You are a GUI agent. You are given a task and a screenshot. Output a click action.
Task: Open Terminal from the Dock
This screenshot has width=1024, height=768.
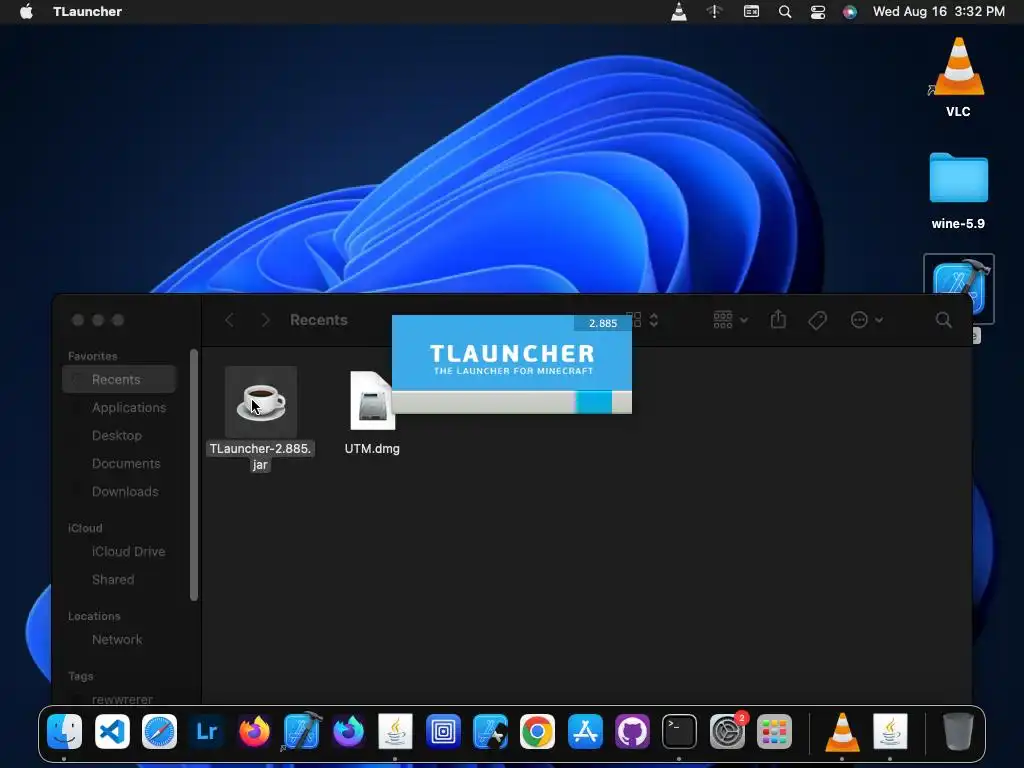(679, 731)
